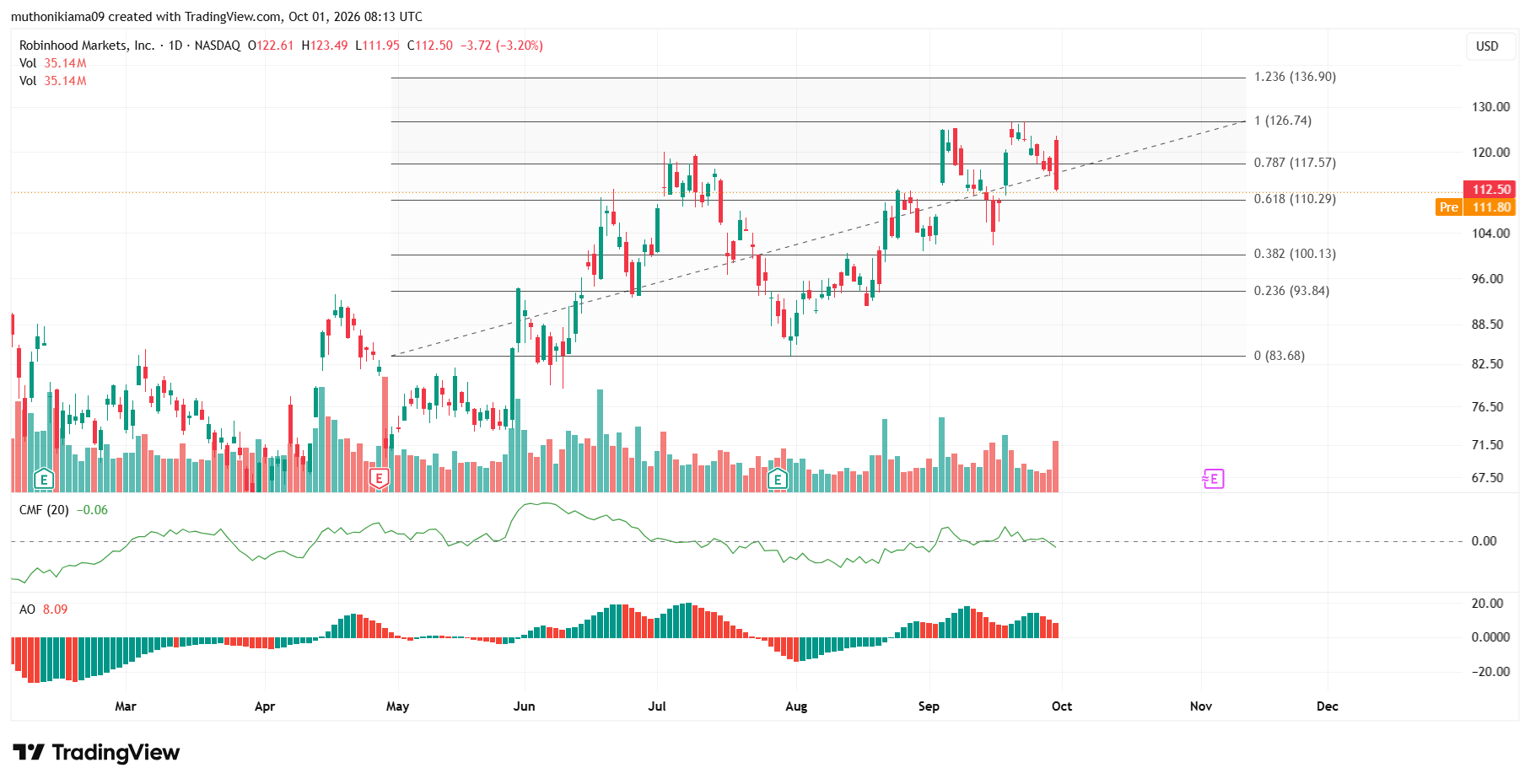Click the Dec label on time axis
Screen dimensions: 1530x784
(x=1328, y=706)
